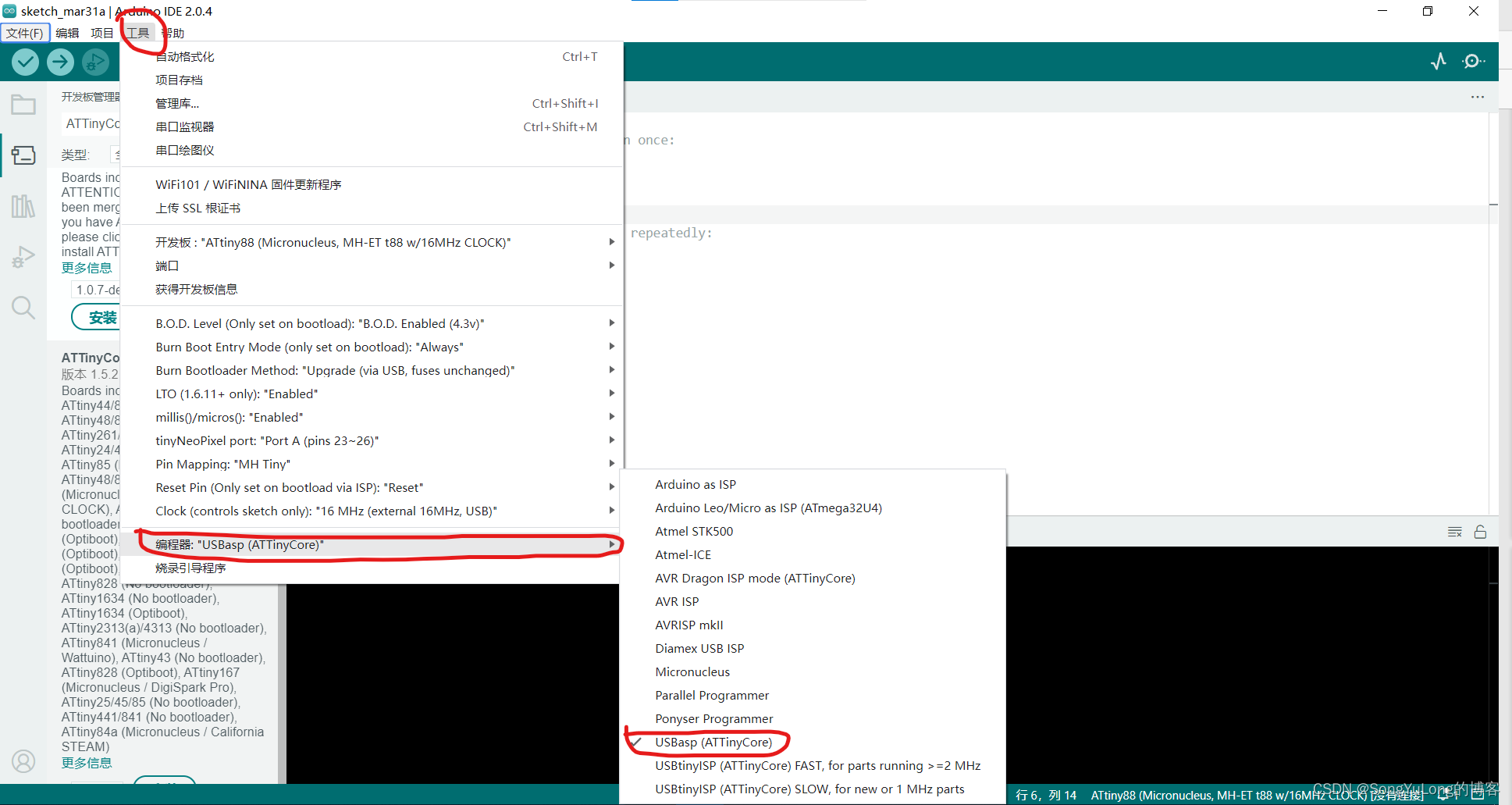Open the Debug sidebar icon

[23, 257]
